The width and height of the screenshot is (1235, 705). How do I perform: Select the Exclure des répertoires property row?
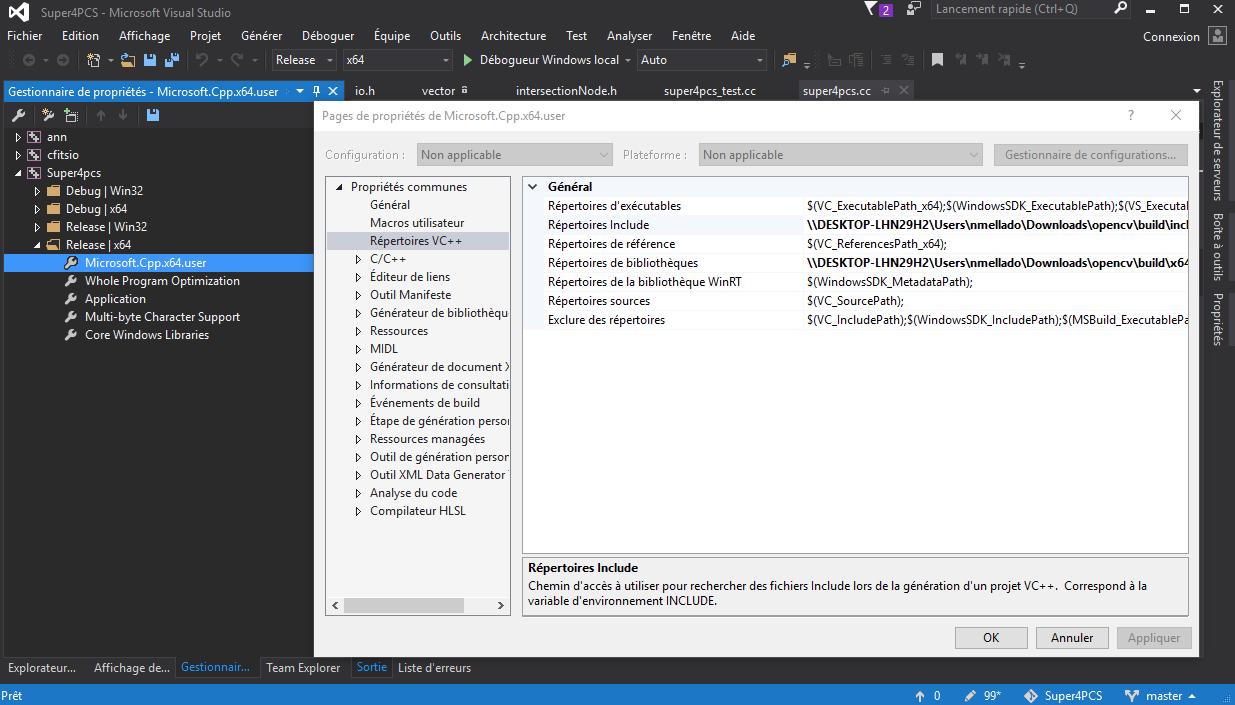point(855,320)
